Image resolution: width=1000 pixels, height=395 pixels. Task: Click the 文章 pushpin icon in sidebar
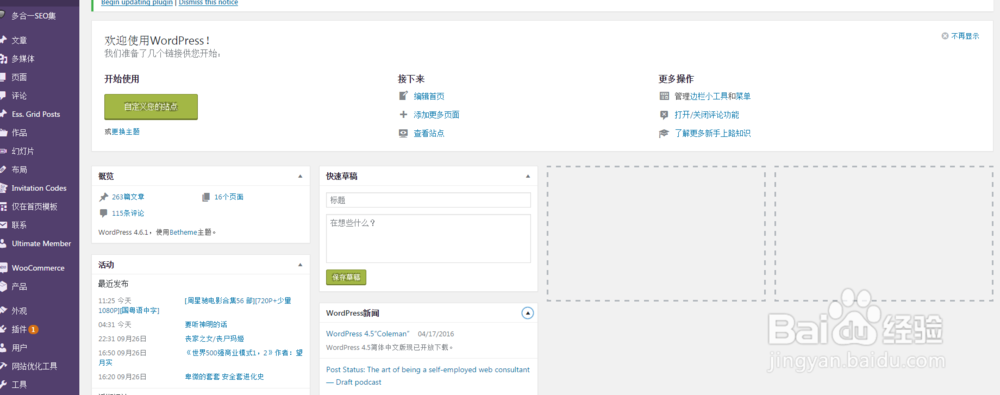click(4, 40)
